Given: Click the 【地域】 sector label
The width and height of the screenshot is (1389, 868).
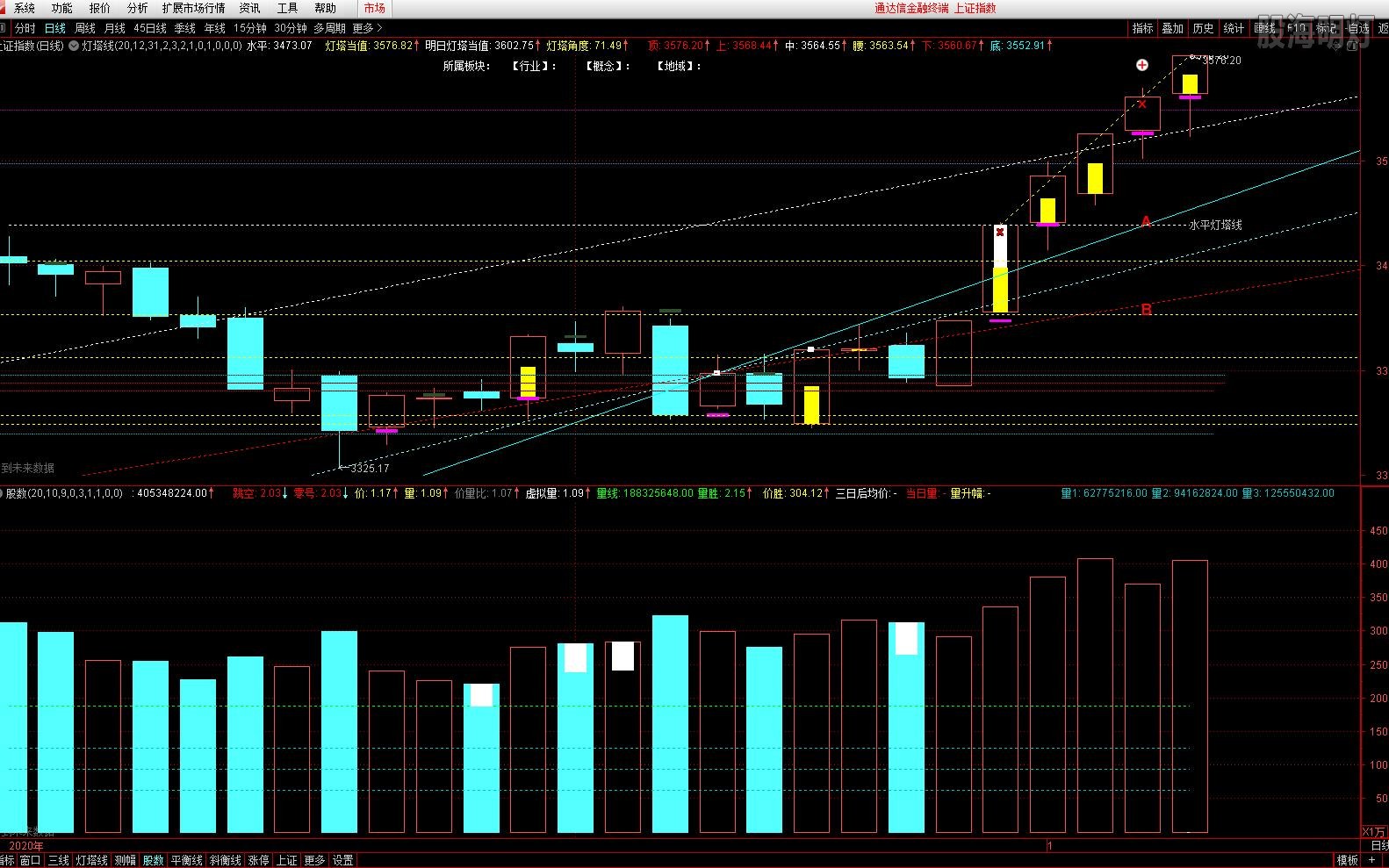Looking at the screenshot, I should 679,66.
